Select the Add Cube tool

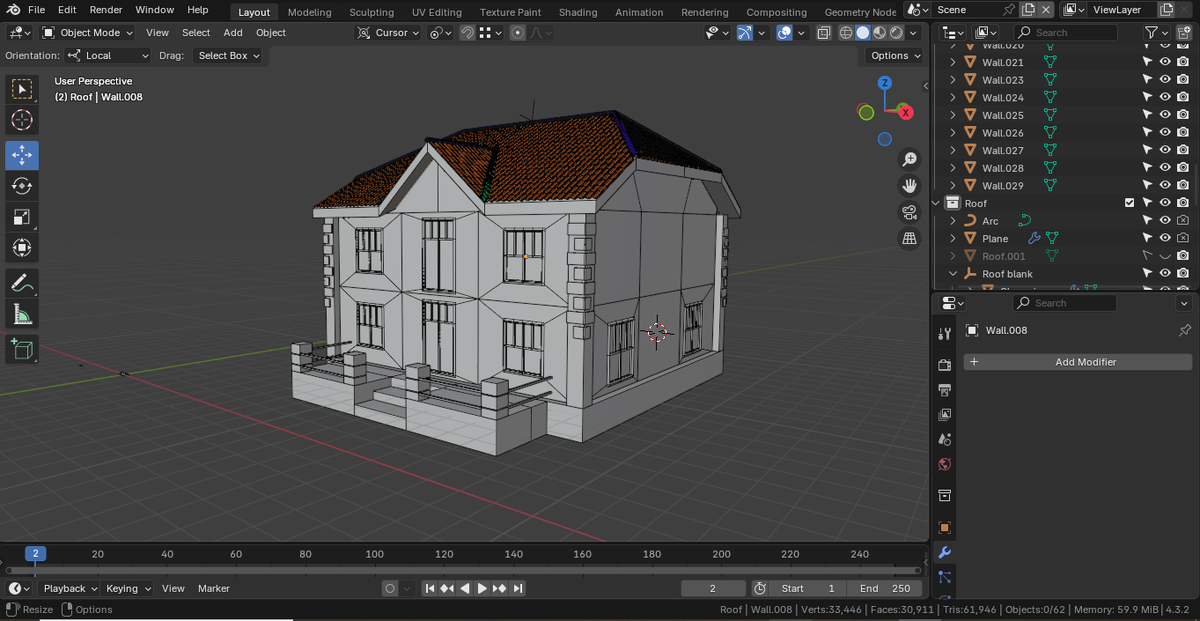22,349
